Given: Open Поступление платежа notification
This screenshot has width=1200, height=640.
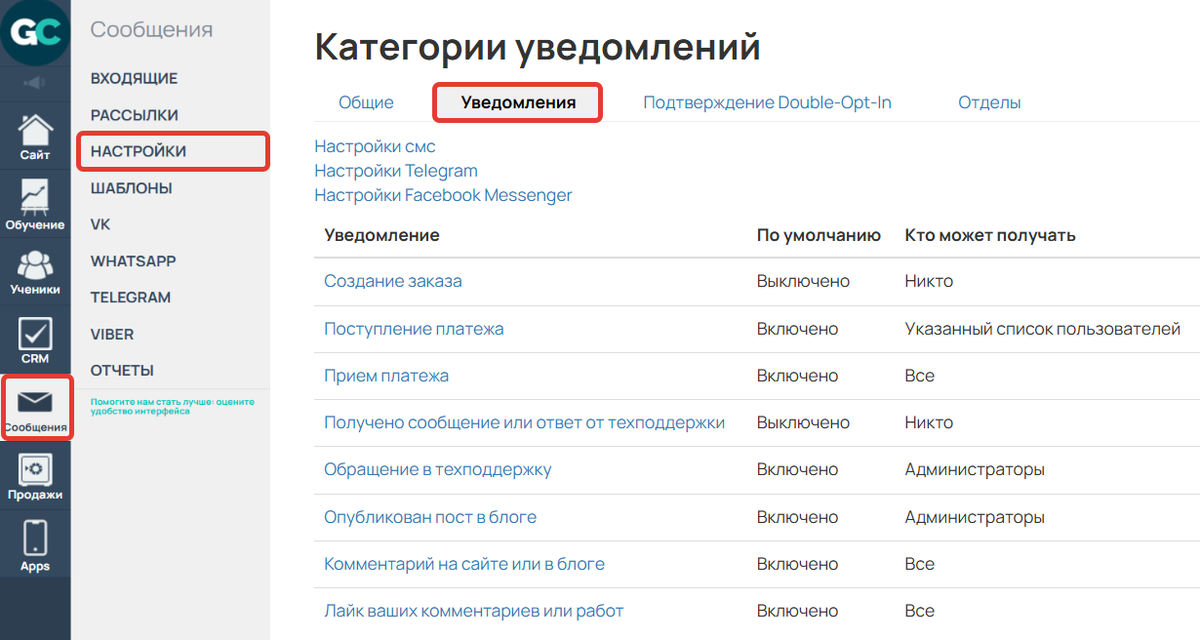Looking at the screenshot, I should [414, 329].
